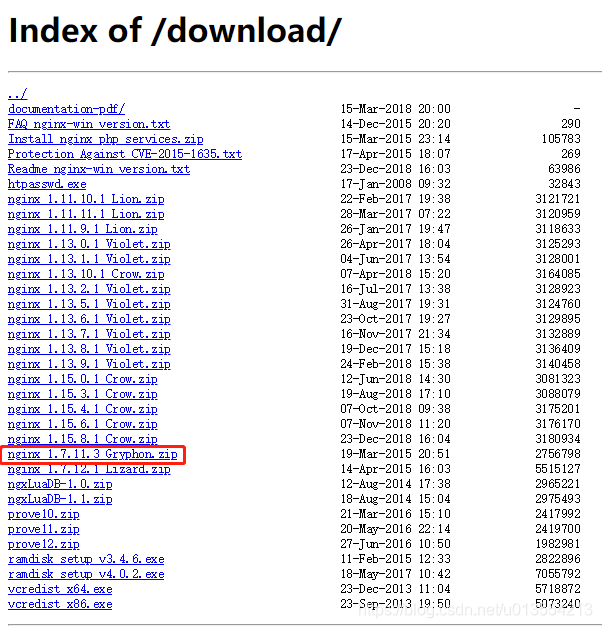Click file size 2756798

pyautogui.click(x=558, y=454)
